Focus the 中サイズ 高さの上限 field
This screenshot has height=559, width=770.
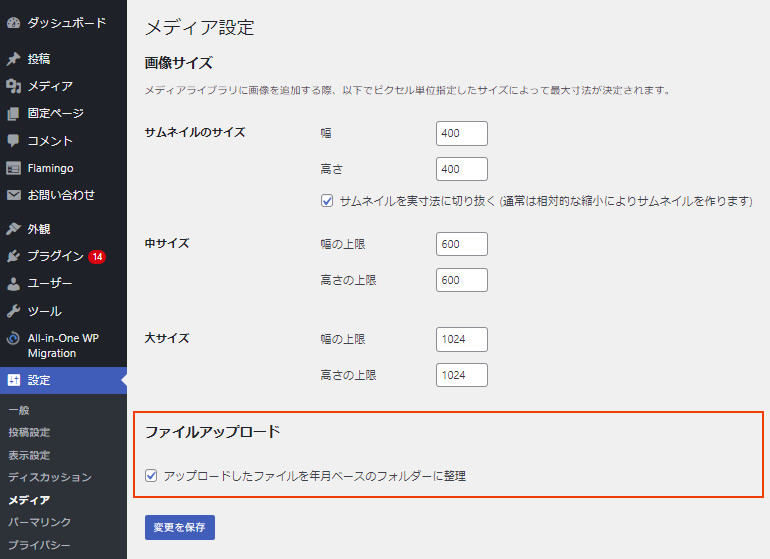click(x=461, y=280)
